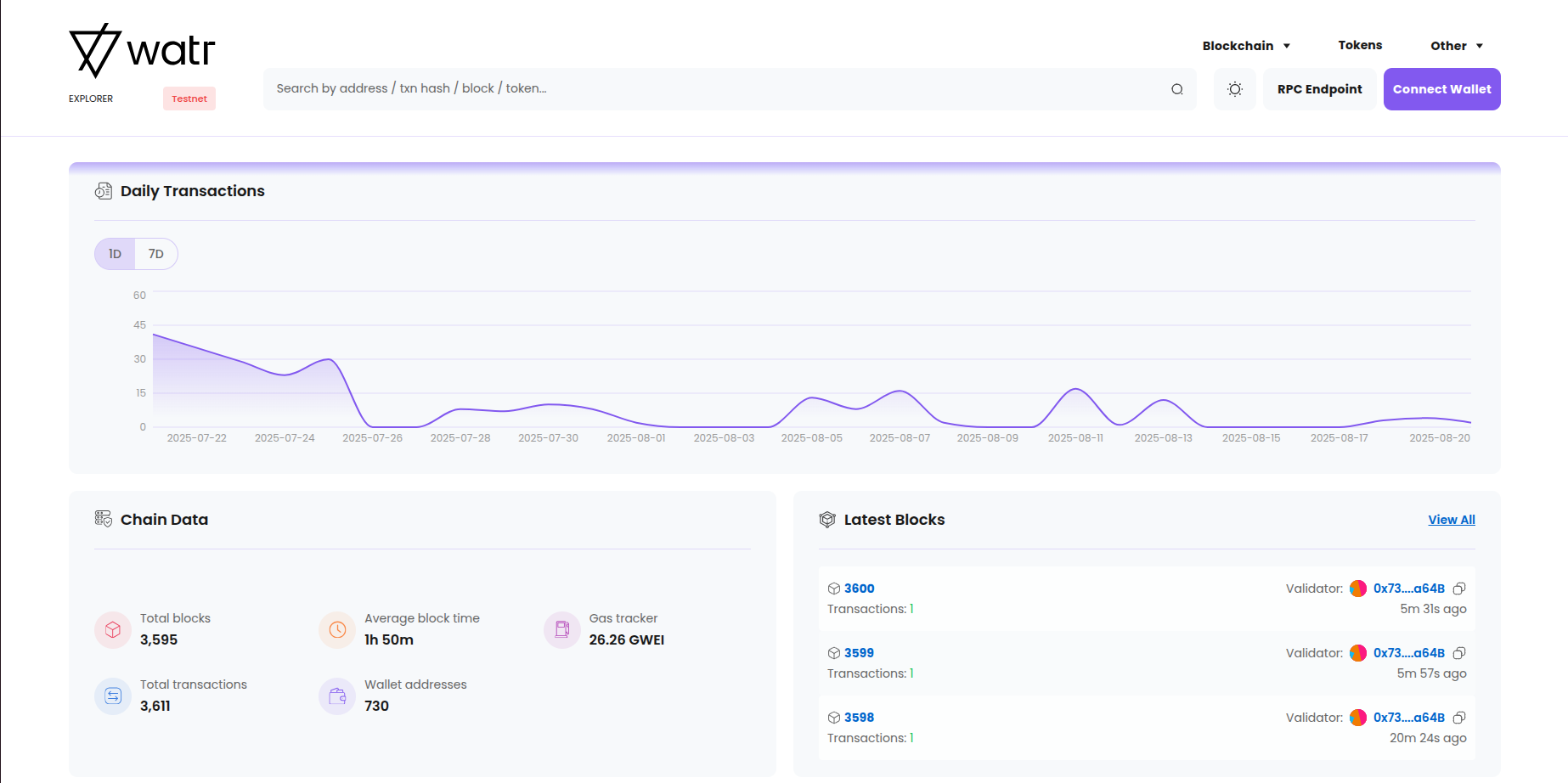1568x783 pixels.
Task: Switch chart to 7D range
Action: pos(156,254)
